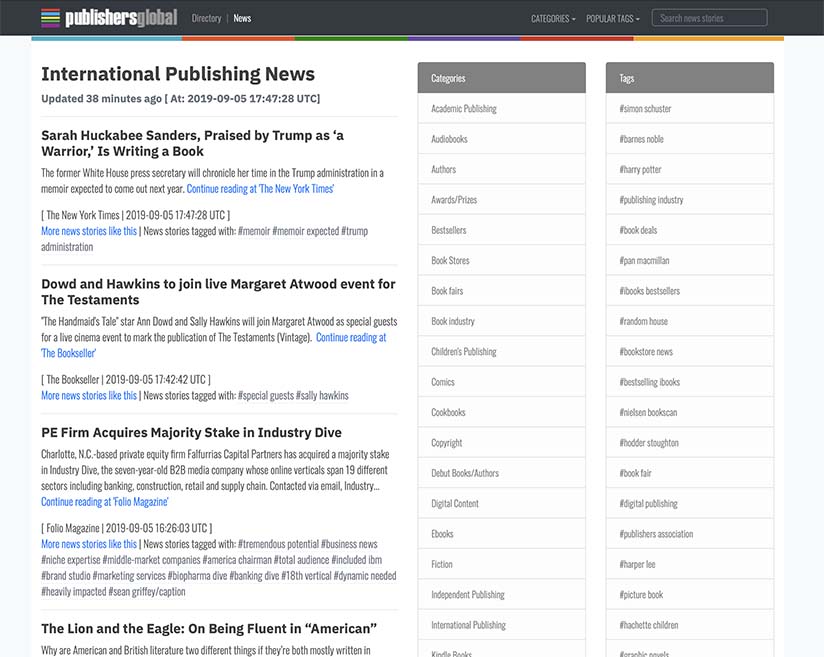The image size is (824, 657).
Task: Open the International Publishing category
Action: (x=501, y=625)
